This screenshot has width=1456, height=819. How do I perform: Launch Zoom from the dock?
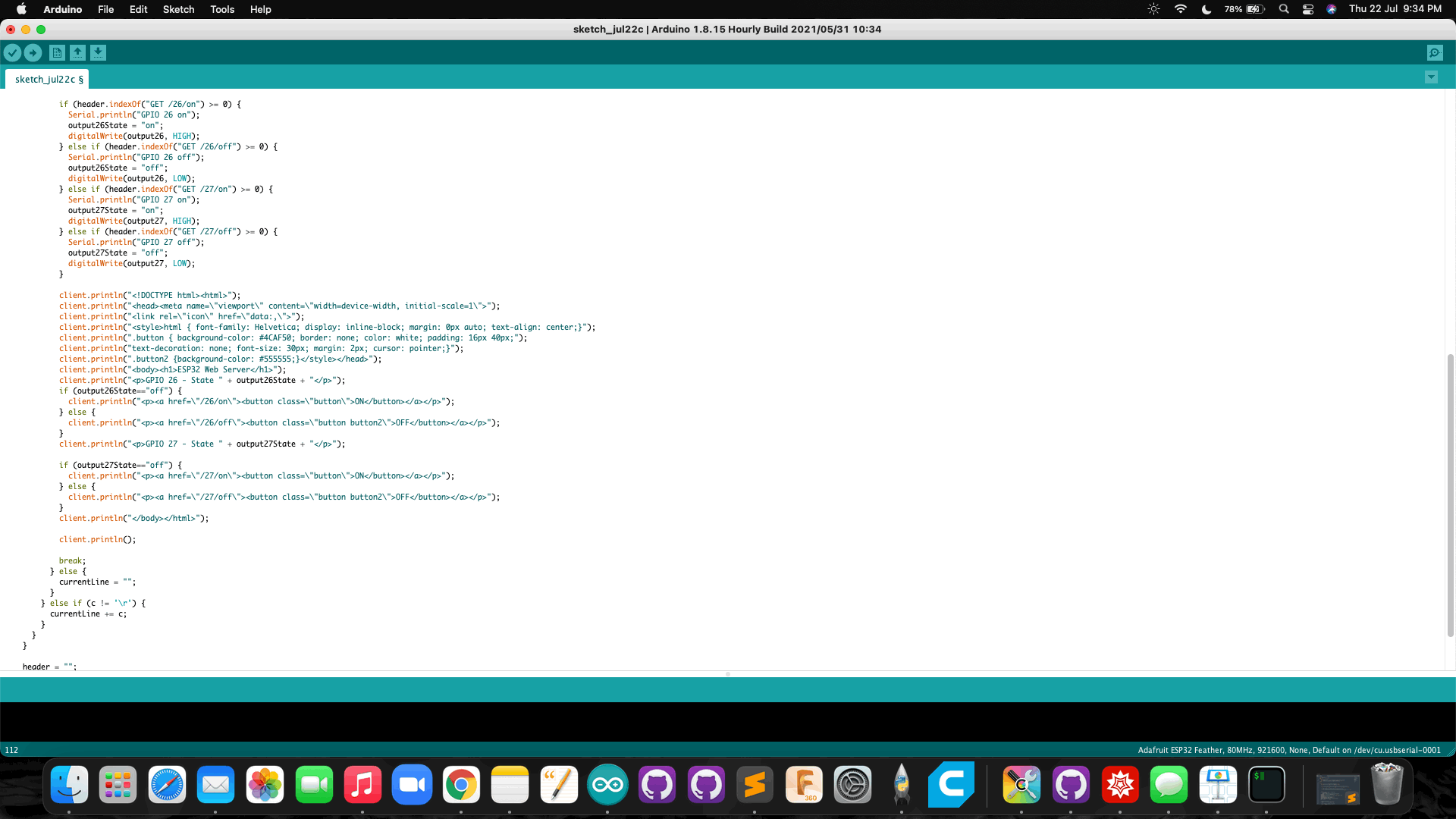(x=412, y=784)
